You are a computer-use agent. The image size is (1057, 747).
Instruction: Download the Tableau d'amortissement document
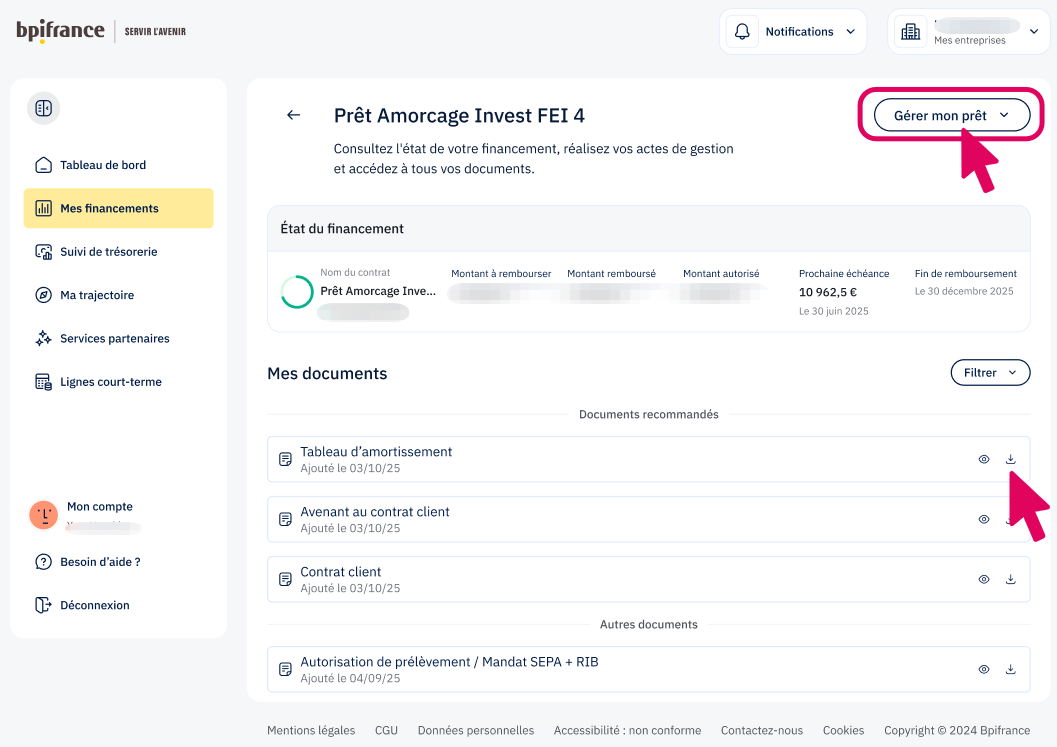click(x=1010, y=459)
